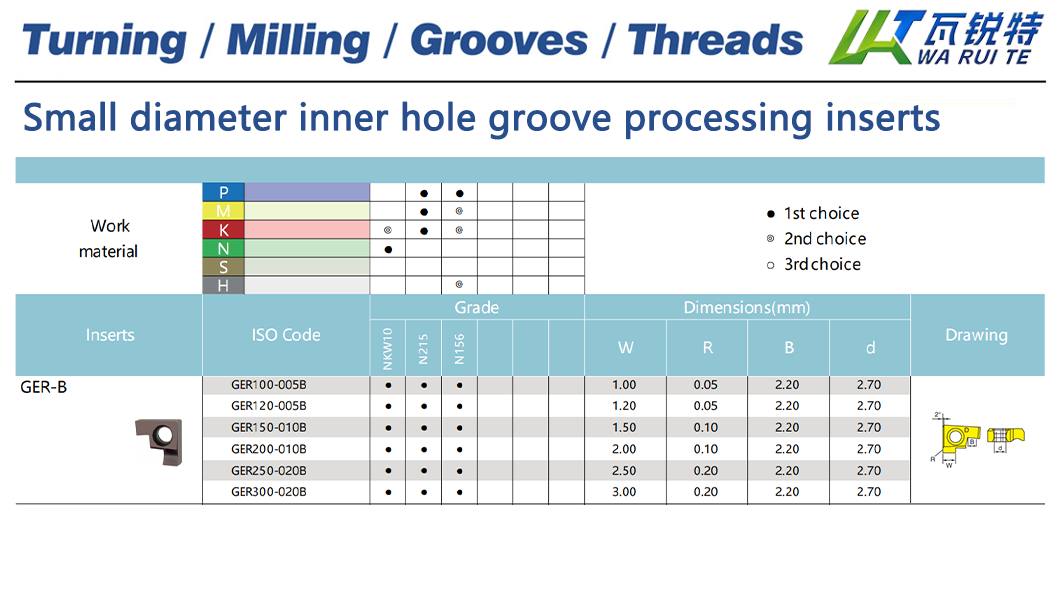The height and width of the screenshot is (600, 1060).
Task: Click the 1st choice legend dot
Action: click(x=770, y=214)
